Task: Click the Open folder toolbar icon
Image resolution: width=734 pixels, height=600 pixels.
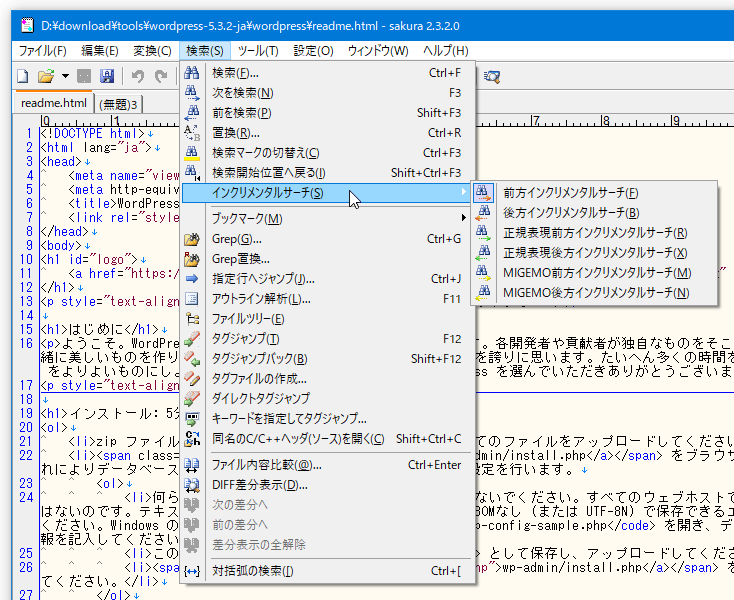Action: (46, 76)
